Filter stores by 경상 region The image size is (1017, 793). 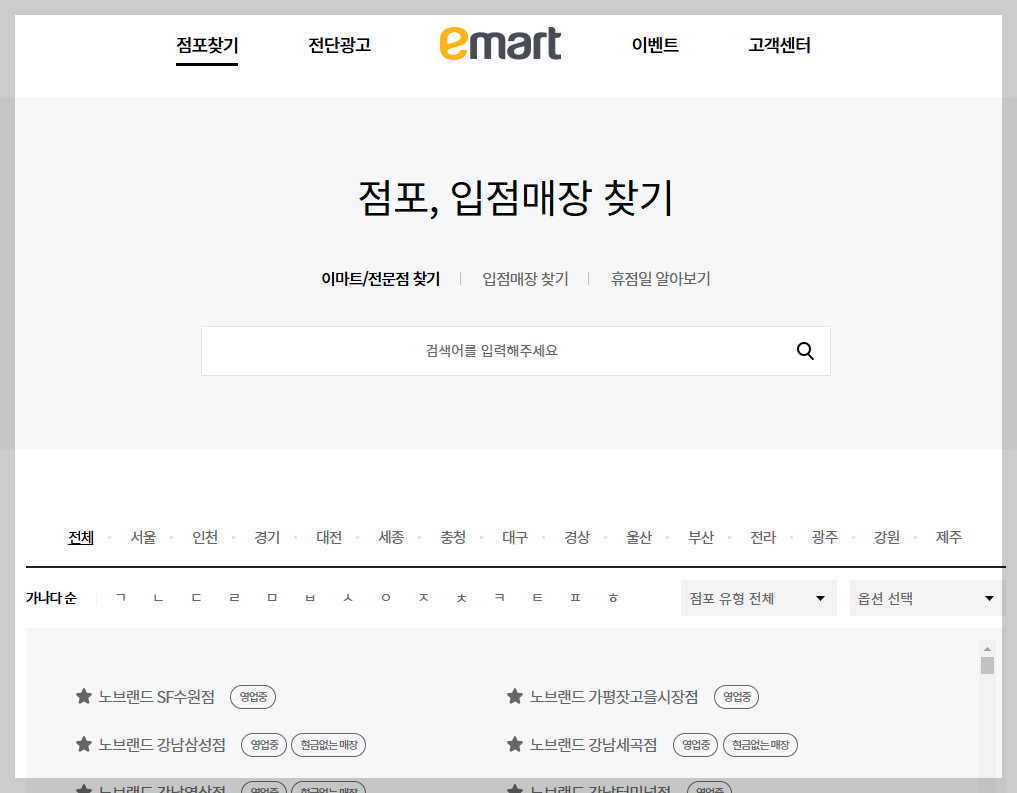(x=577, y=538)
